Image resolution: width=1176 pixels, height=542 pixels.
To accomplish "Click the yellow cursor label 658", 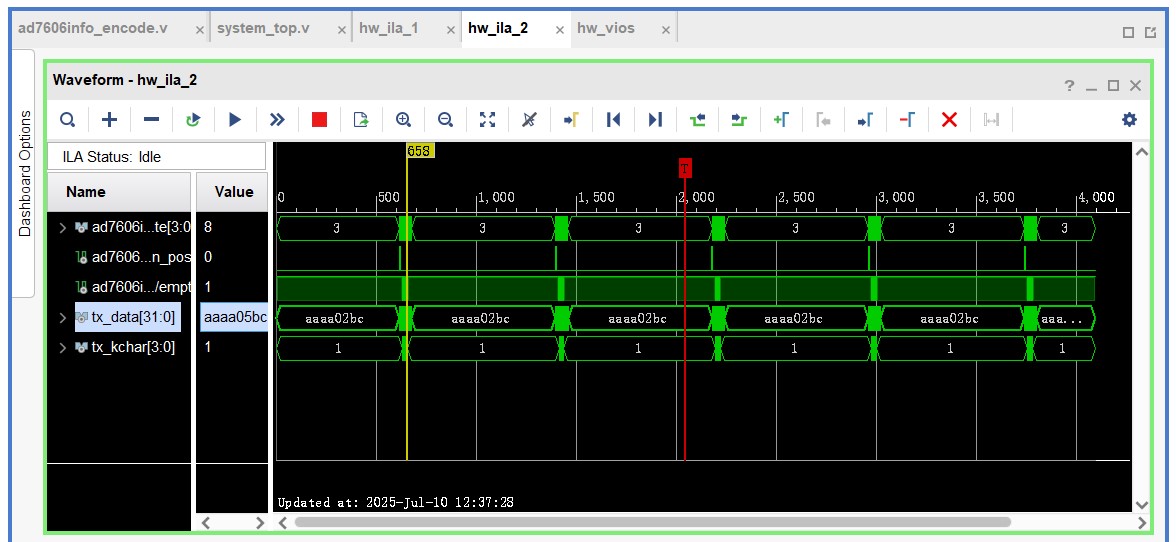I will pyautogui.click(x=419, y=151).
